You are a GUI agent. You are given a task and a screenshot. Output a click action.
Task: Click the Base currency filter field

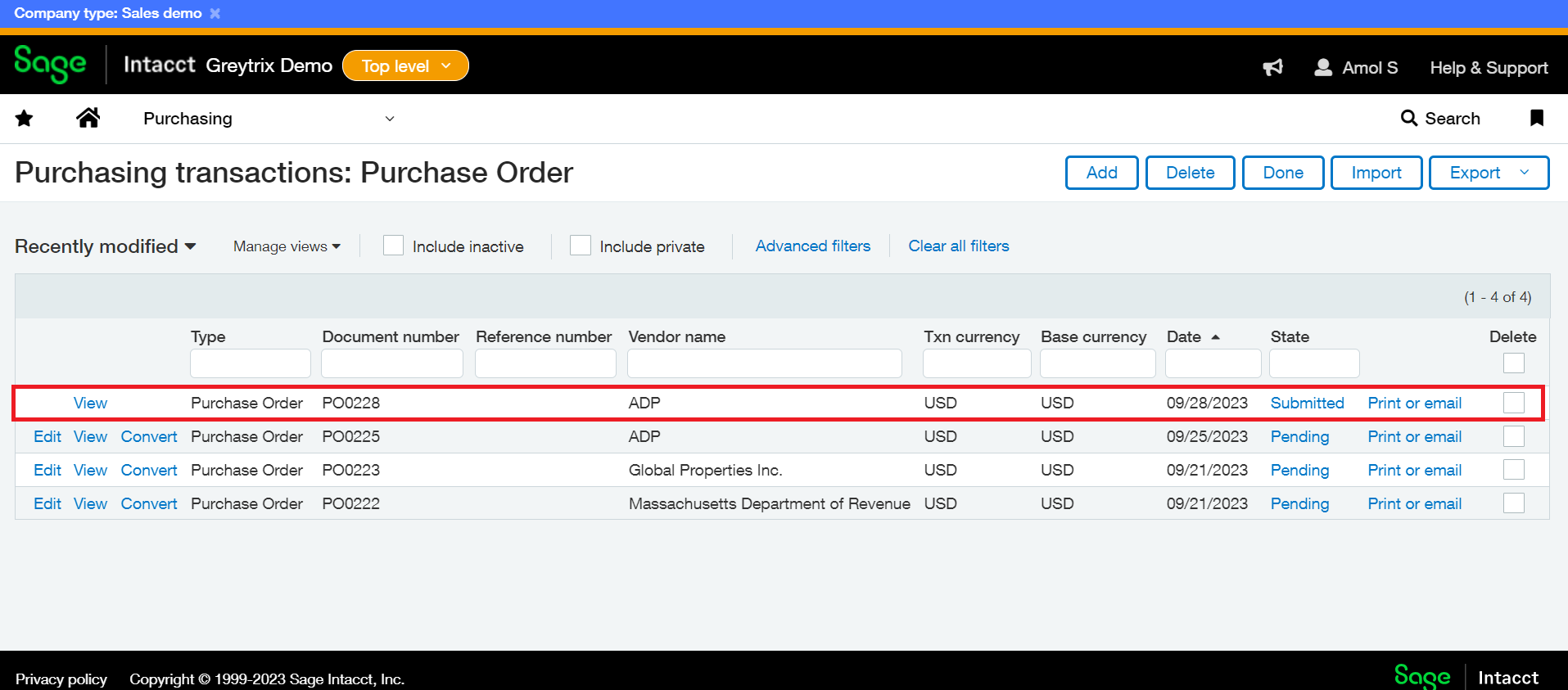point(1098,363)
